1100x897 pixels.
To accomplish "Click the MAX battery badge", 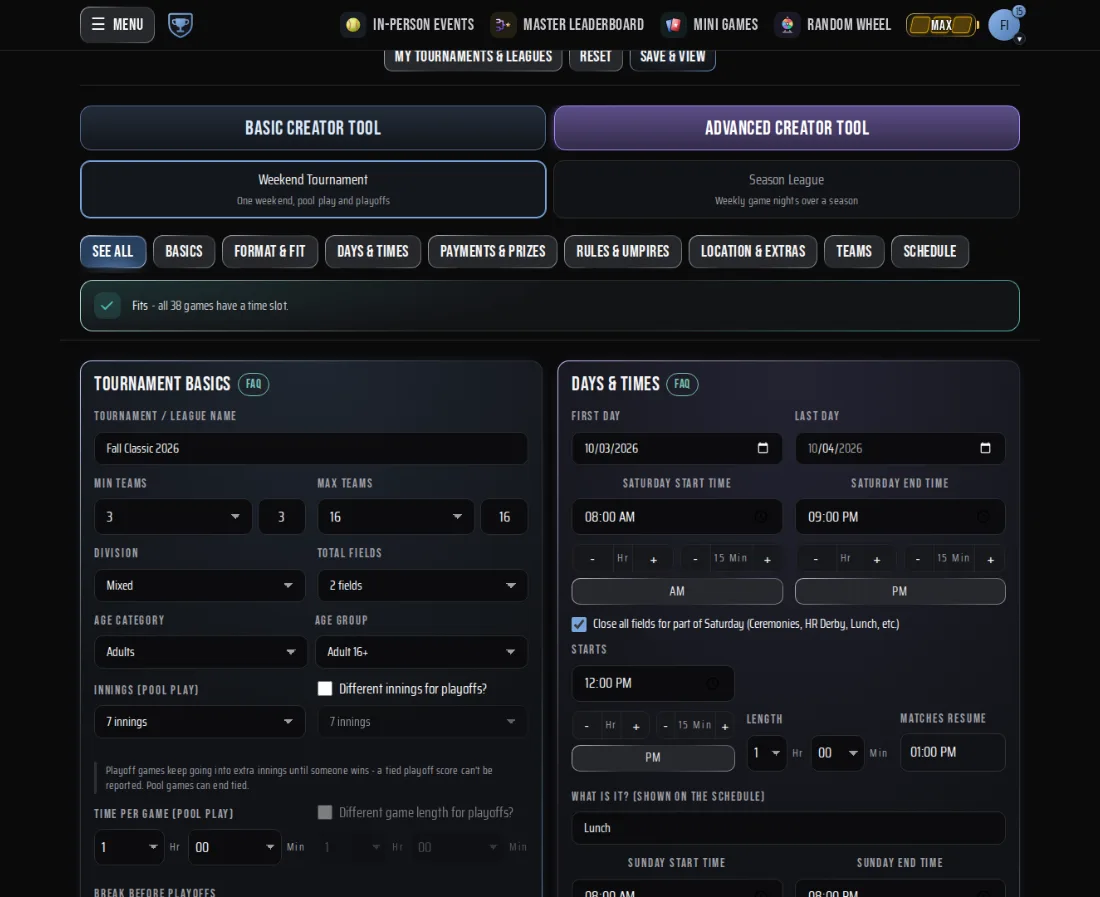I will (x=941, y=25).
